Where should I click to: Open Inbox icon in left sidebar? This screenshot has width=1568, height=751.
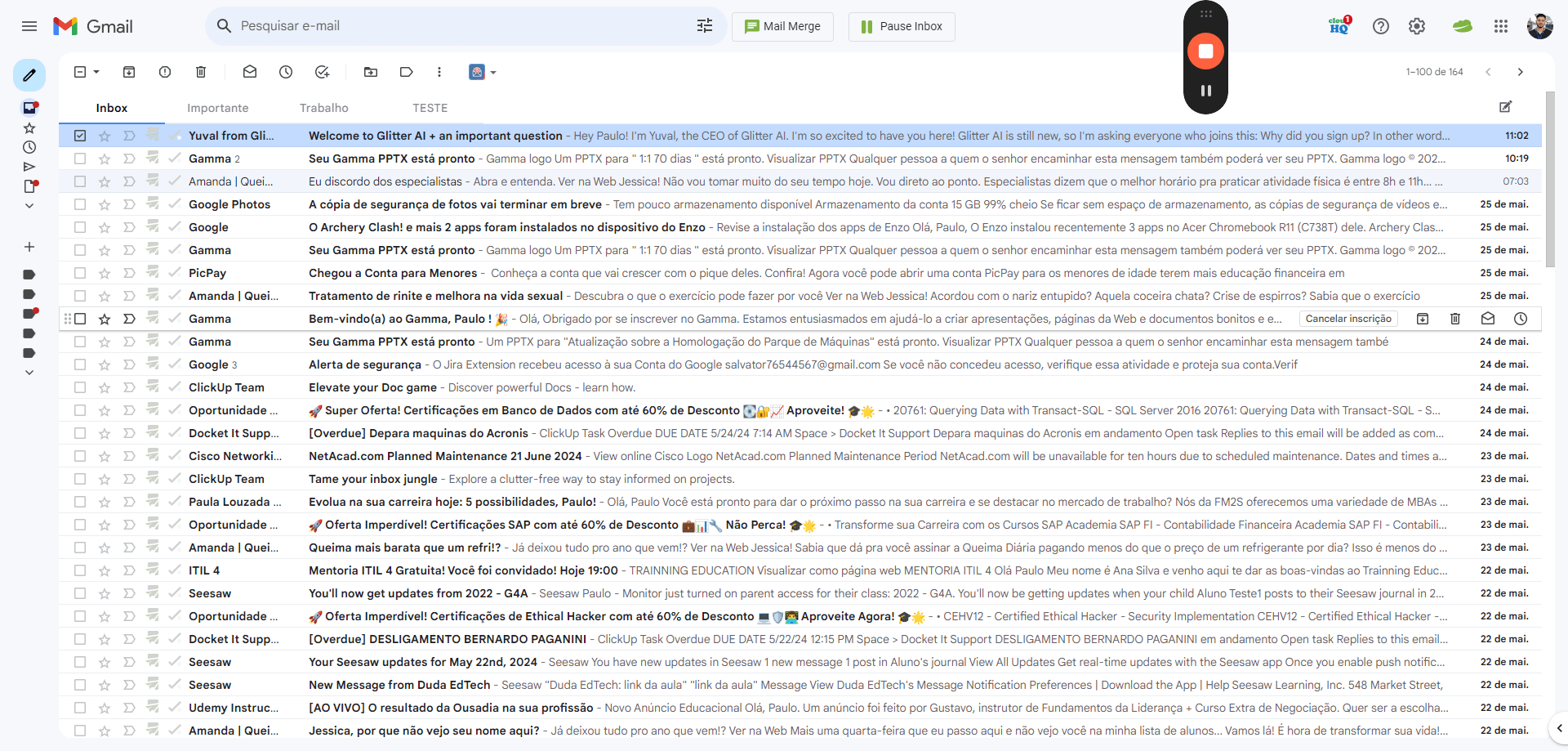click(29, 108)
